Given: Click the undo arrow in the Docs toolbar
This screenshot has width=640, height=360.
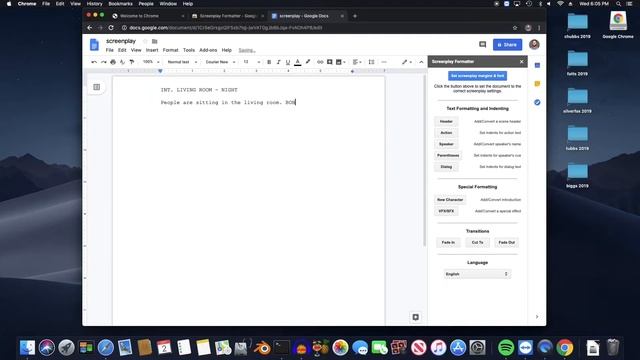Looking at the screenshot, I should point(94,62).
